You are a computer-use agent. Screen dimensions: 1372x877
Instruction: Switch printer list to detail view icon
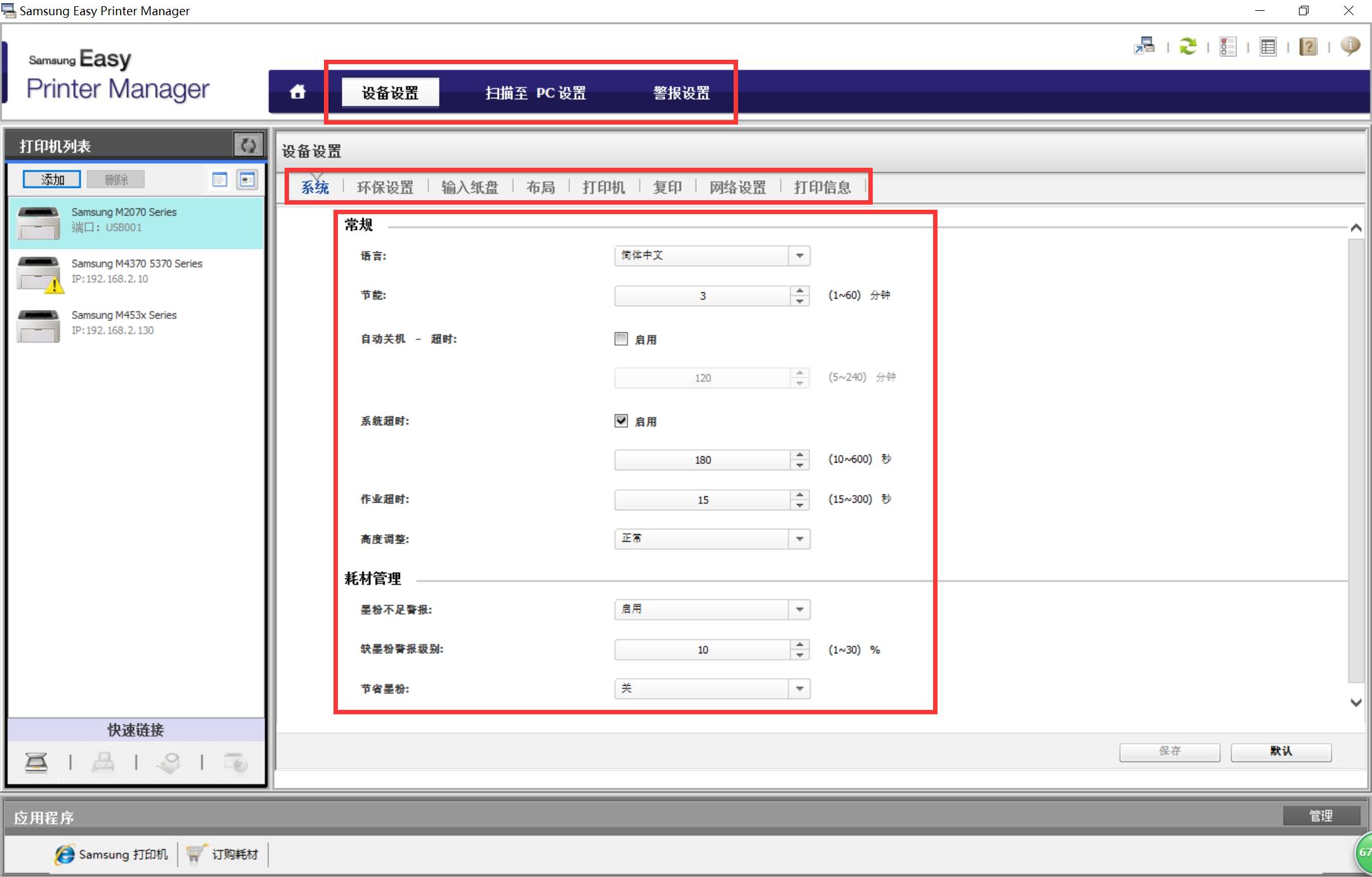click(247, 180)
